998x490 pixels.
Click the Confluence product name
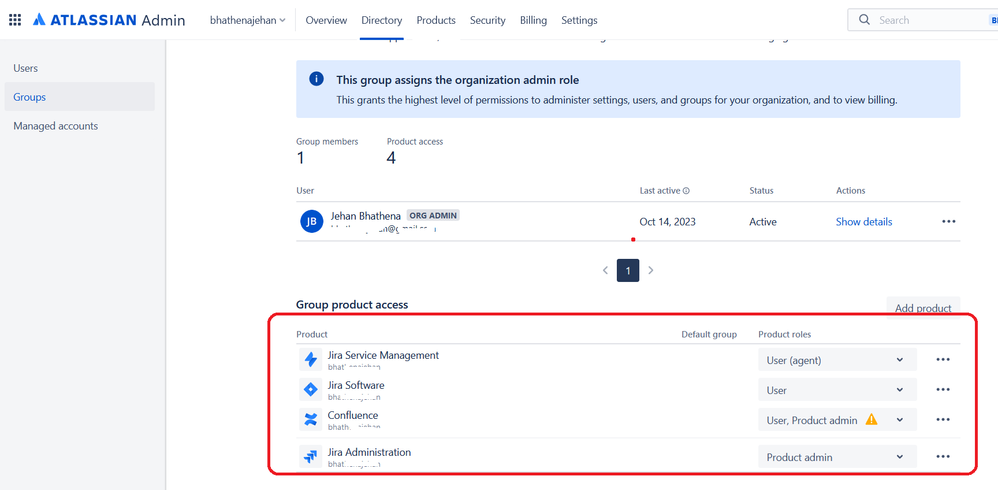point(353,415)
